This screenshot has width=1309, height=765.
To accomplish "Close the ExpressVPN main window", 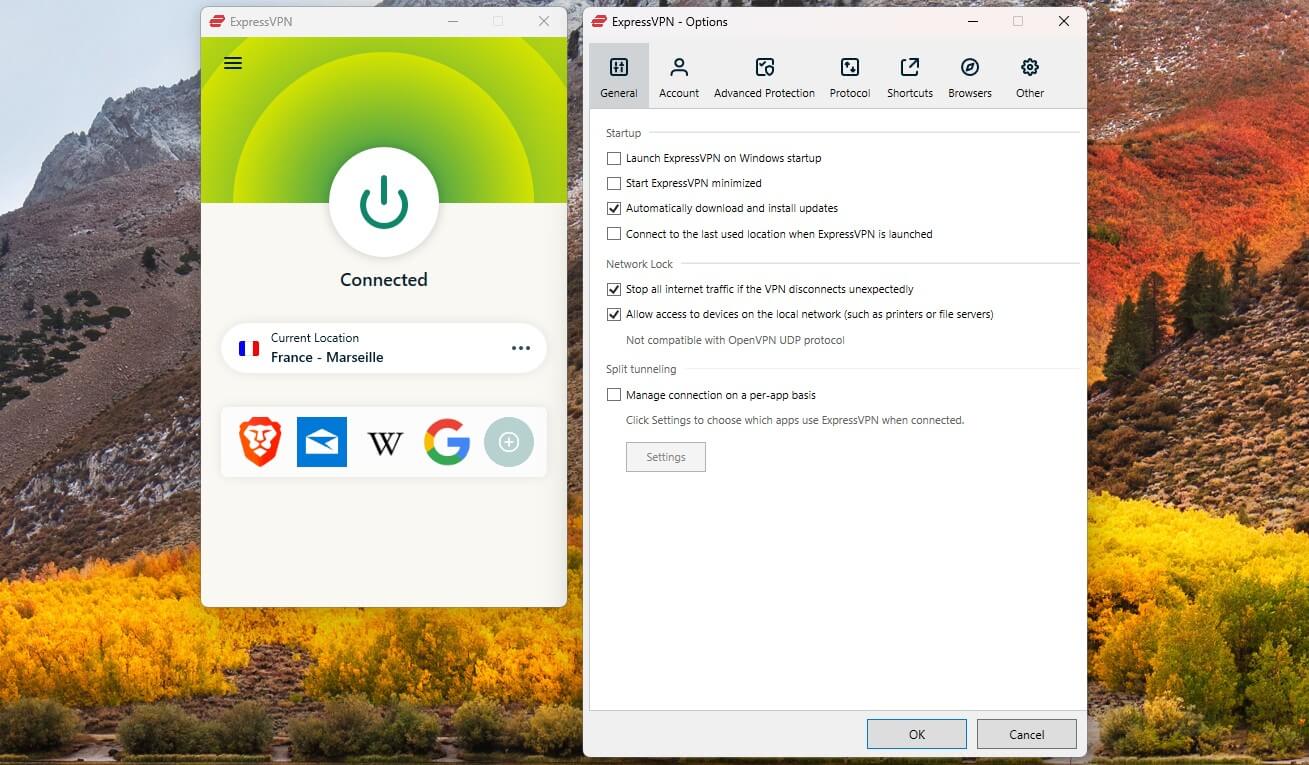I will 544,21.
